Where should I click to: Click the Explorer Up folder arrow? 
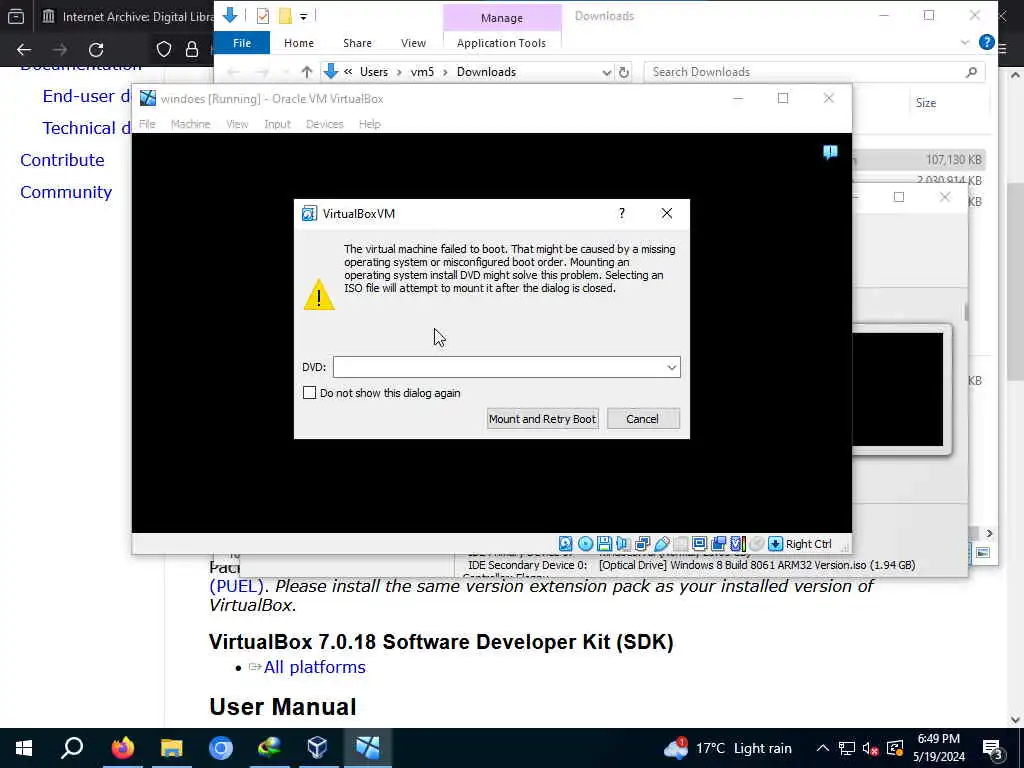[306, 72]
